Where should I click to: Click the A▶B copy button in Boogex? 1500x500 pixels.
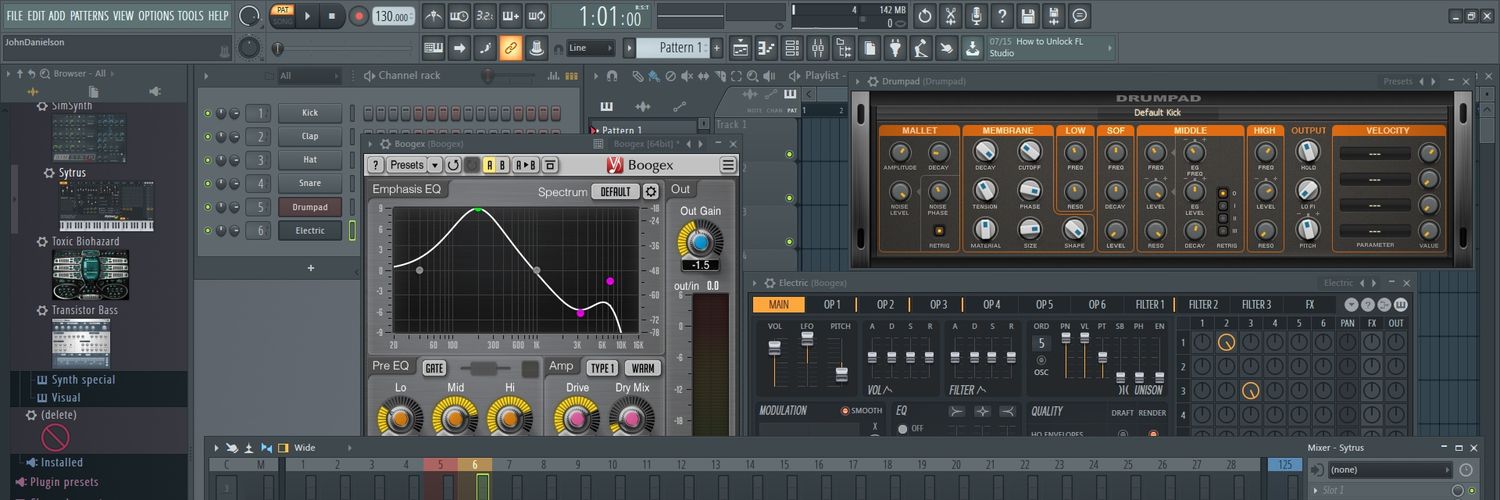click(x=527, y=165)
